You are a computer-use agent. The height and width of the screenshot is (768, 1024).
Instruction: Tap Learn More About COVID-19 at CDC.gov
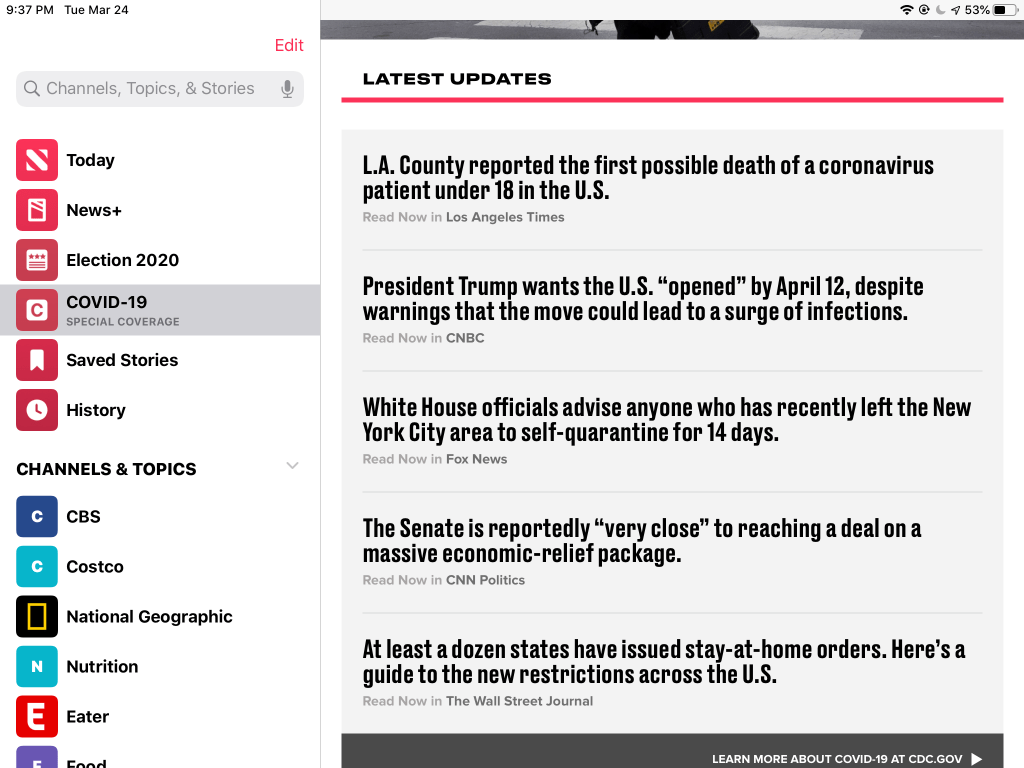[846, 759]
